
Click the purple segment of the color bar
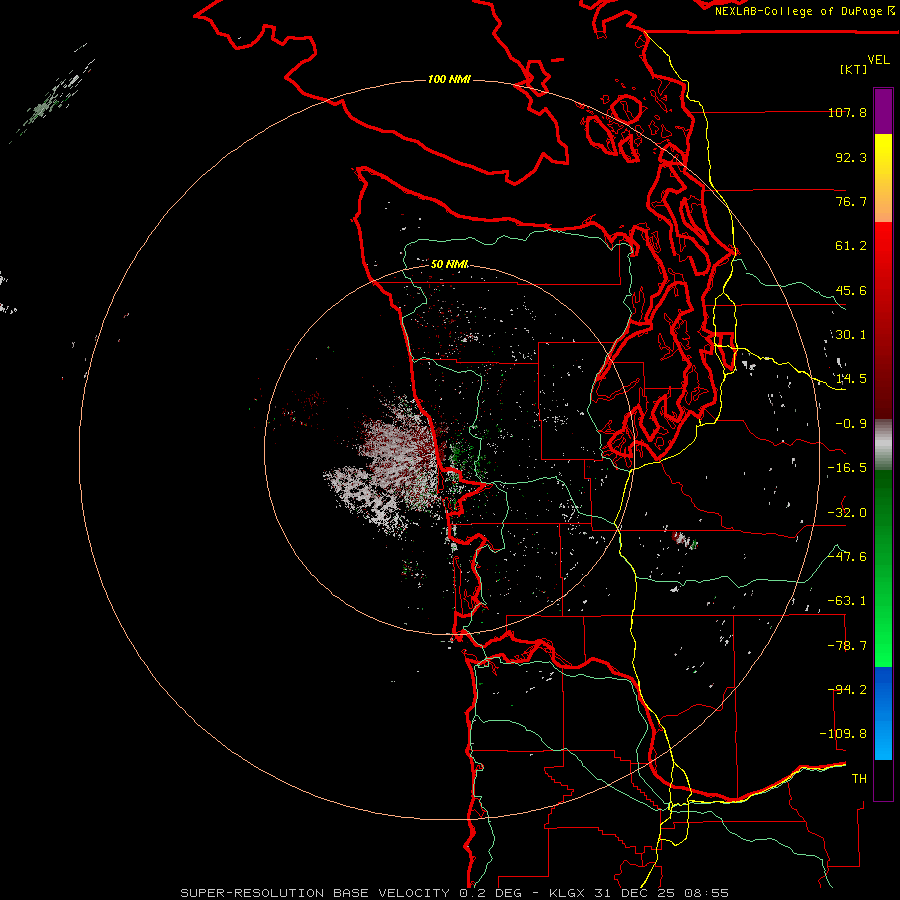click(883, 112)
